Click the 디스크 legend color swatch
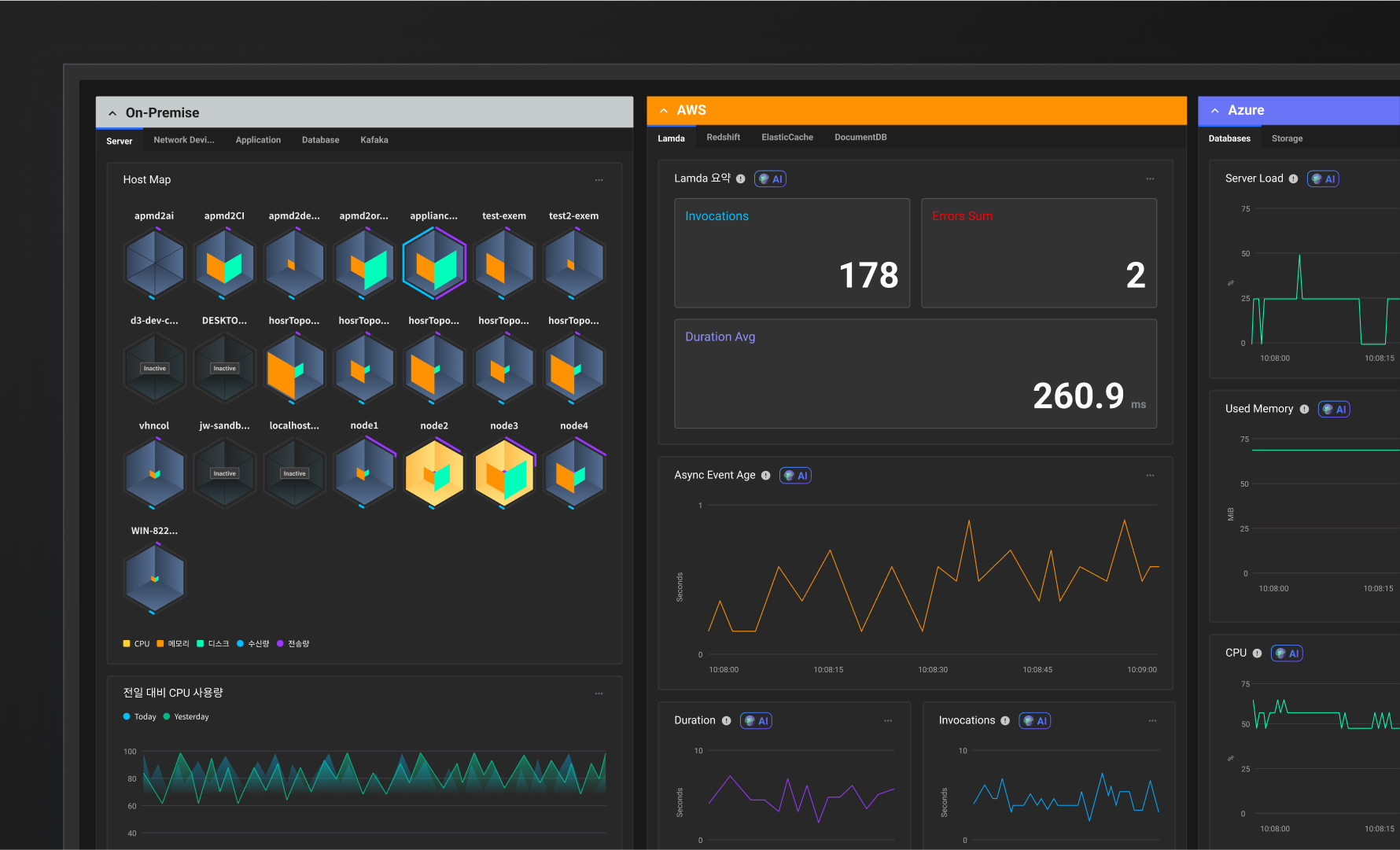Viewport: 1400px width, 850px height. (201, 644)
